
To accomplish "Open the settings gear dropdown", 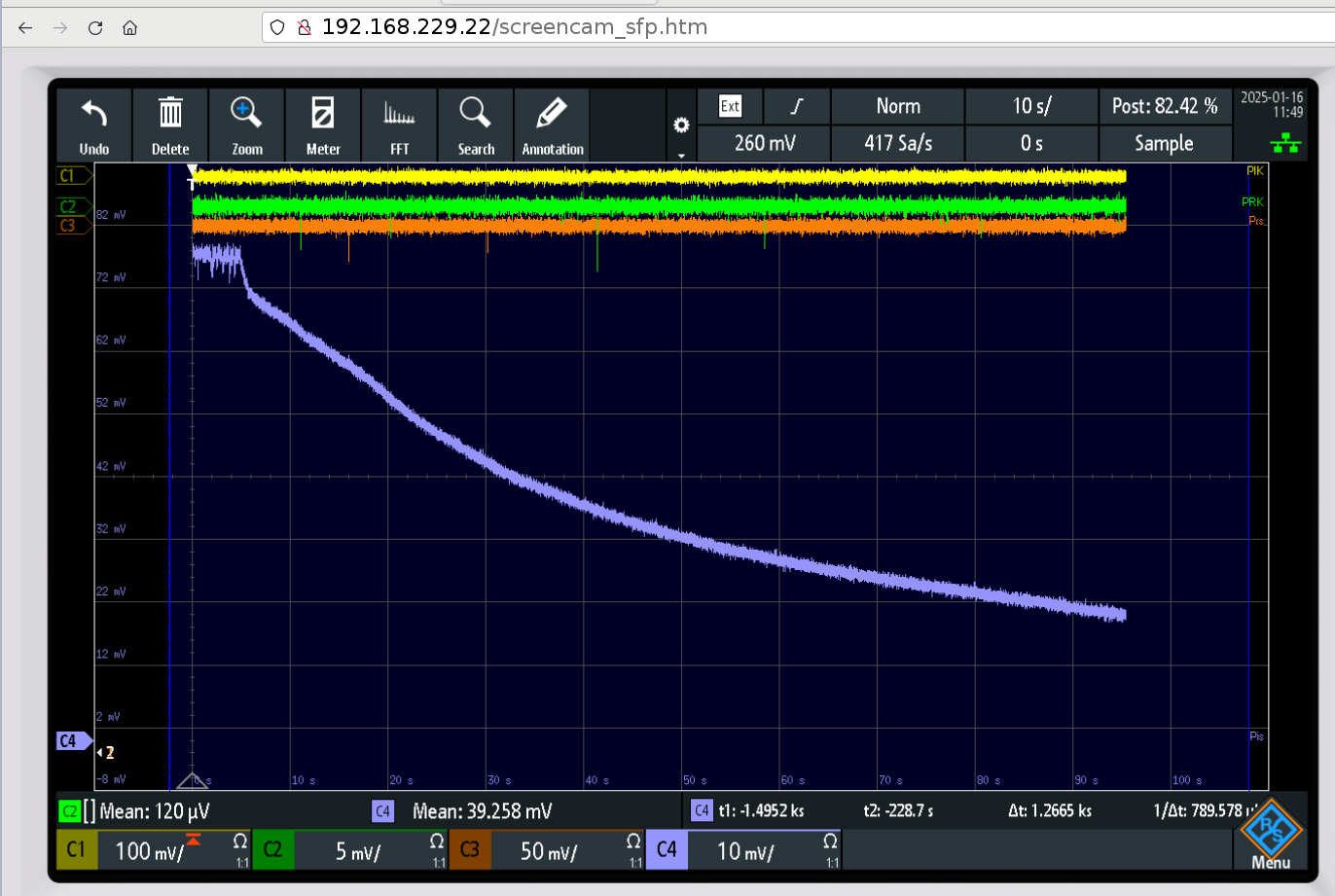I will click(681, 127).
